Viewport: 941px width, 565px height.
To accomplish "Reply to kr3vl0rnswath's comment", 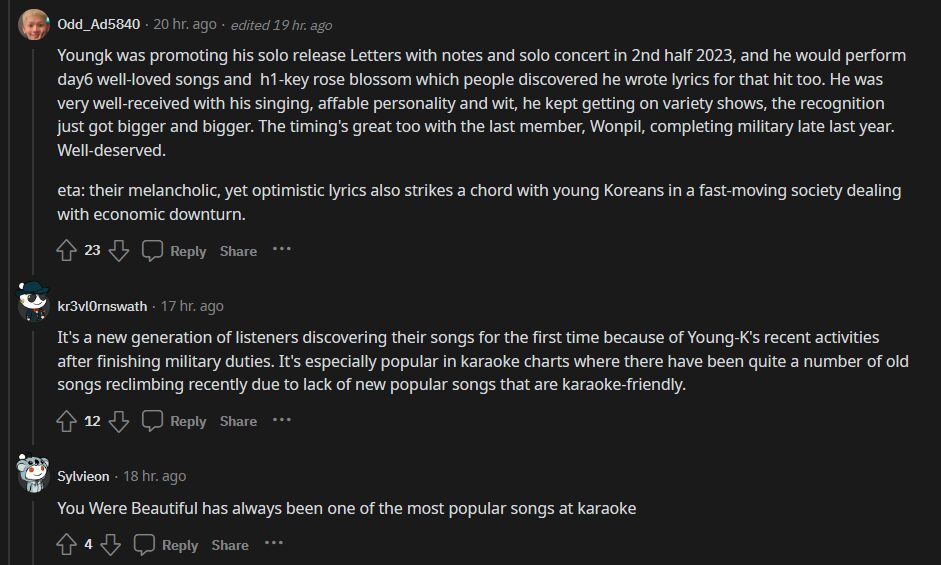I will (x=174, y=421).
